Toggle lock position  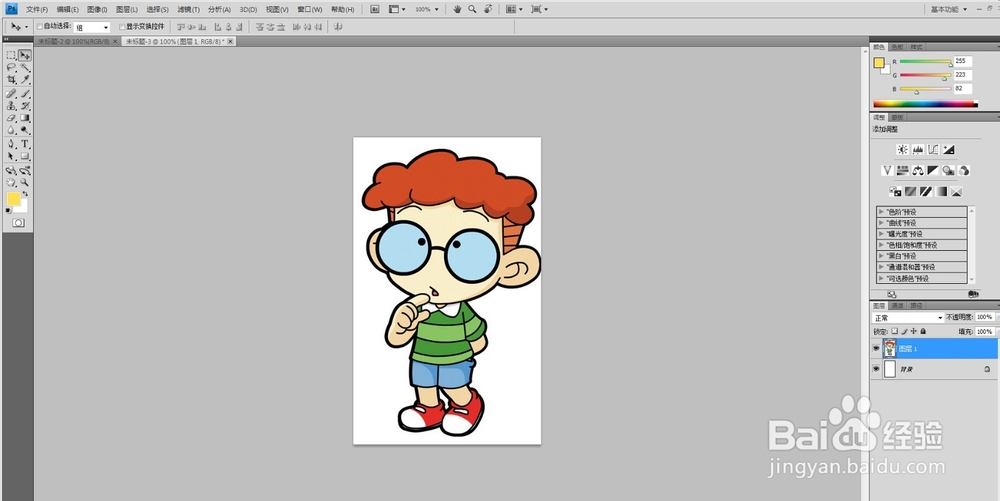click(x=913, y=331)
